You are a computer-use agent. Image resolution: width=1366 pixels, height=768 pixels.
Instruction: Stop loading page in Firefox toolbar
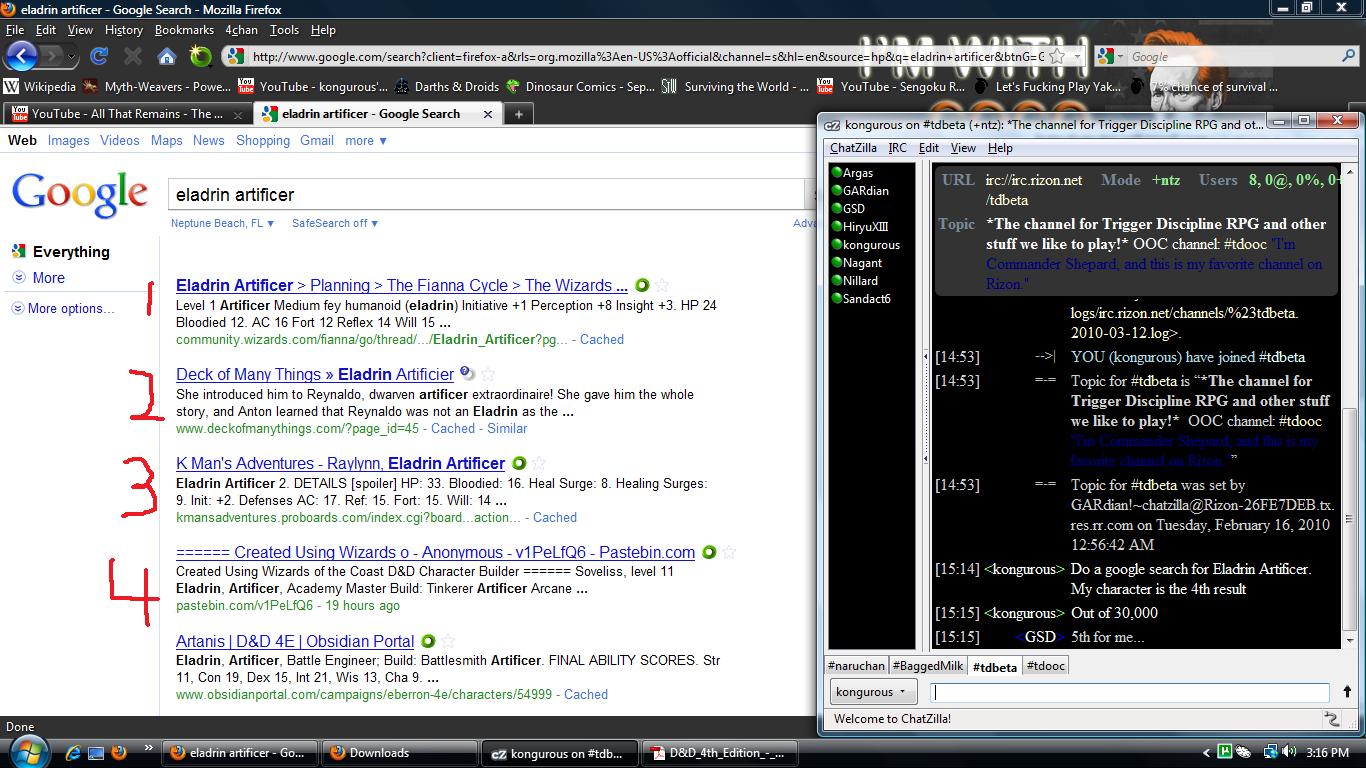coord(133,56)
